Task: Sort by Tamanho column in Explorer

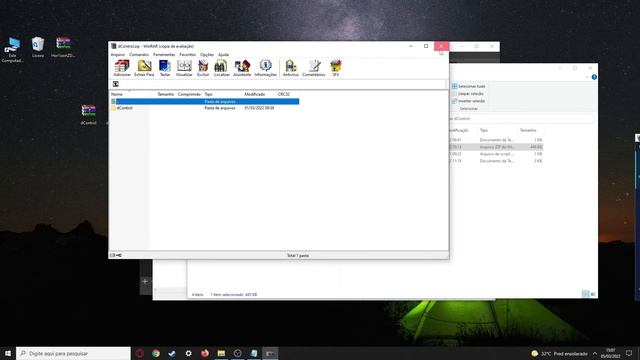Action: [x=528, y=130]
